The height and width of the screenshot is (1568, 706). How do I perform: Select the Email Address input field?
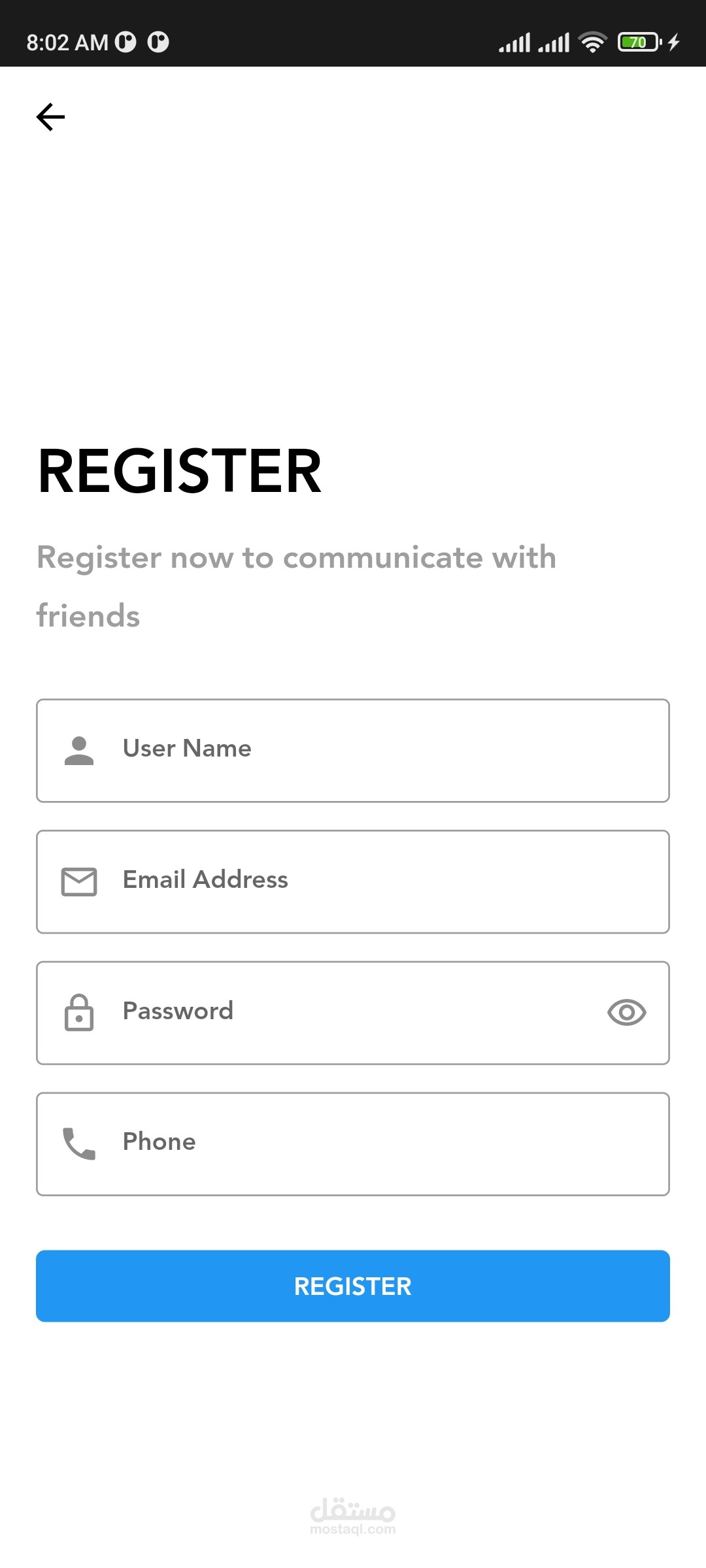392,881
